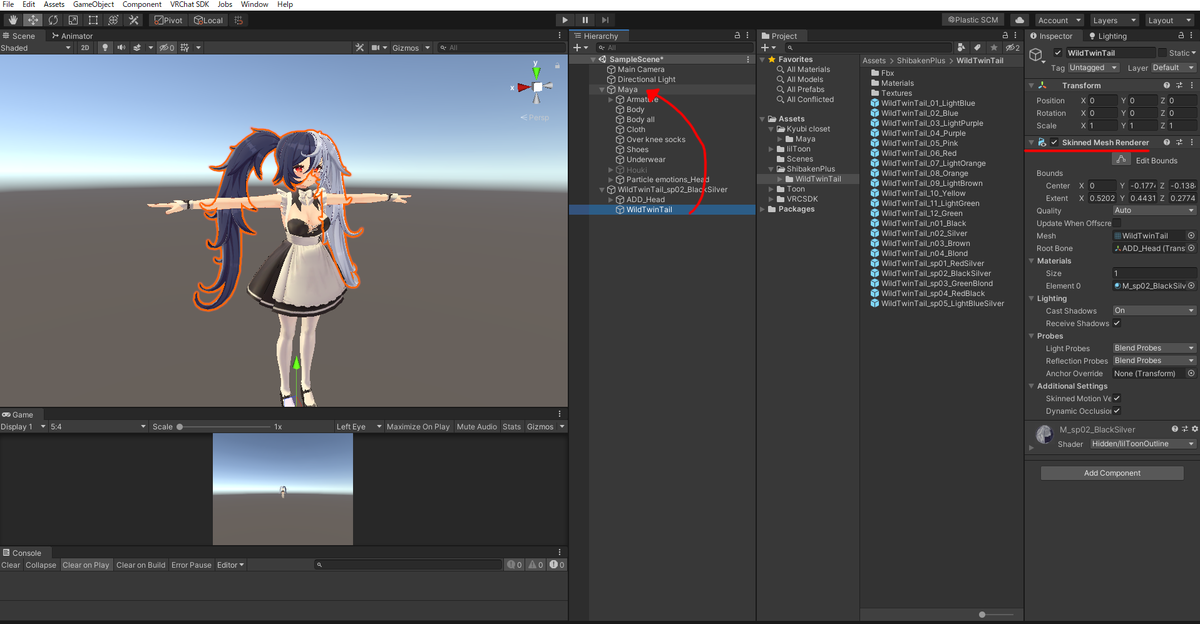Expand the Armature node in Hierarchy
This screenshot has height=624, width=1200.
point(612,100)
